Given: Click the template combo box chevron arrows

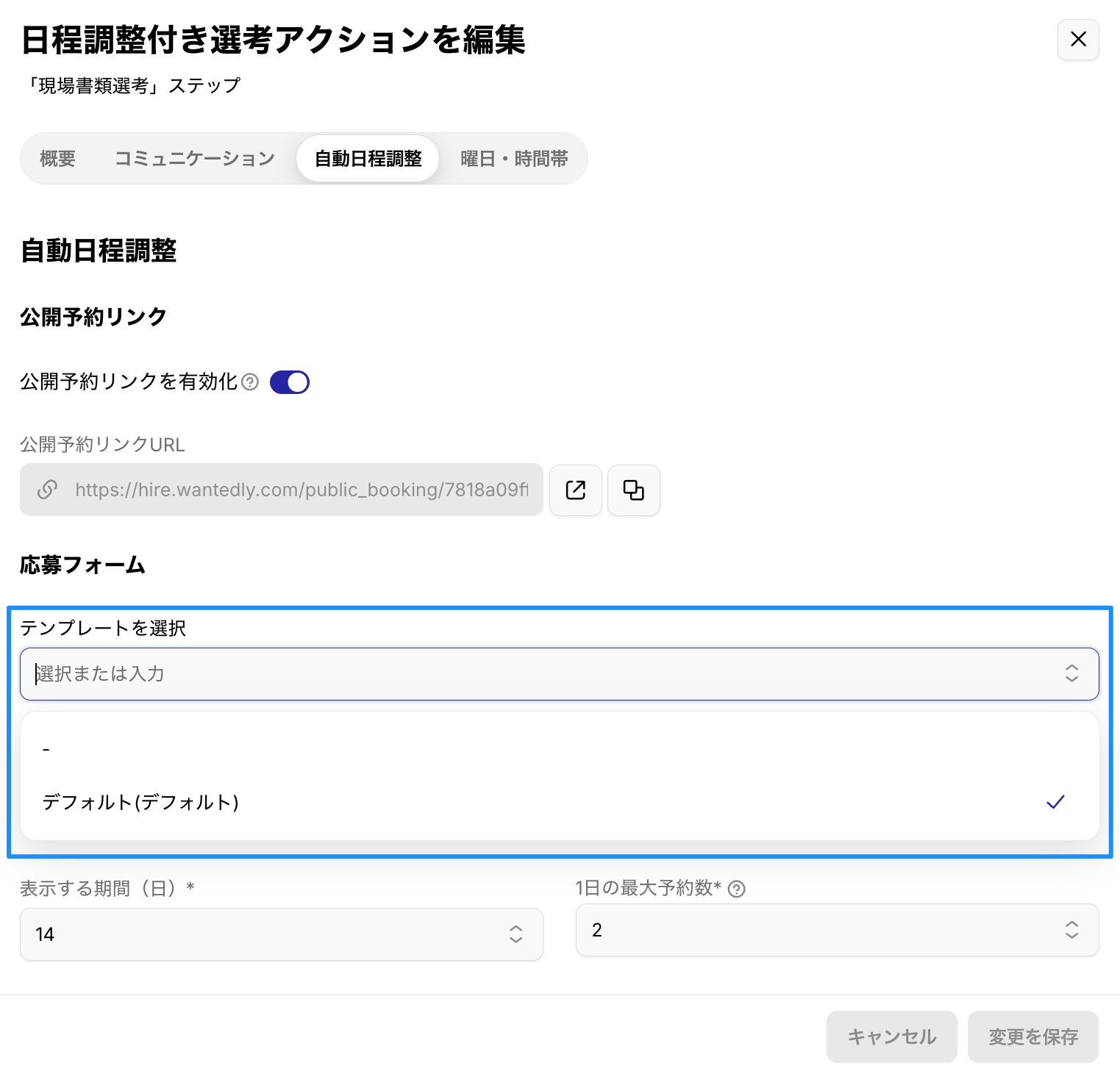Looking at the screenshot, I should (1071, 673).
